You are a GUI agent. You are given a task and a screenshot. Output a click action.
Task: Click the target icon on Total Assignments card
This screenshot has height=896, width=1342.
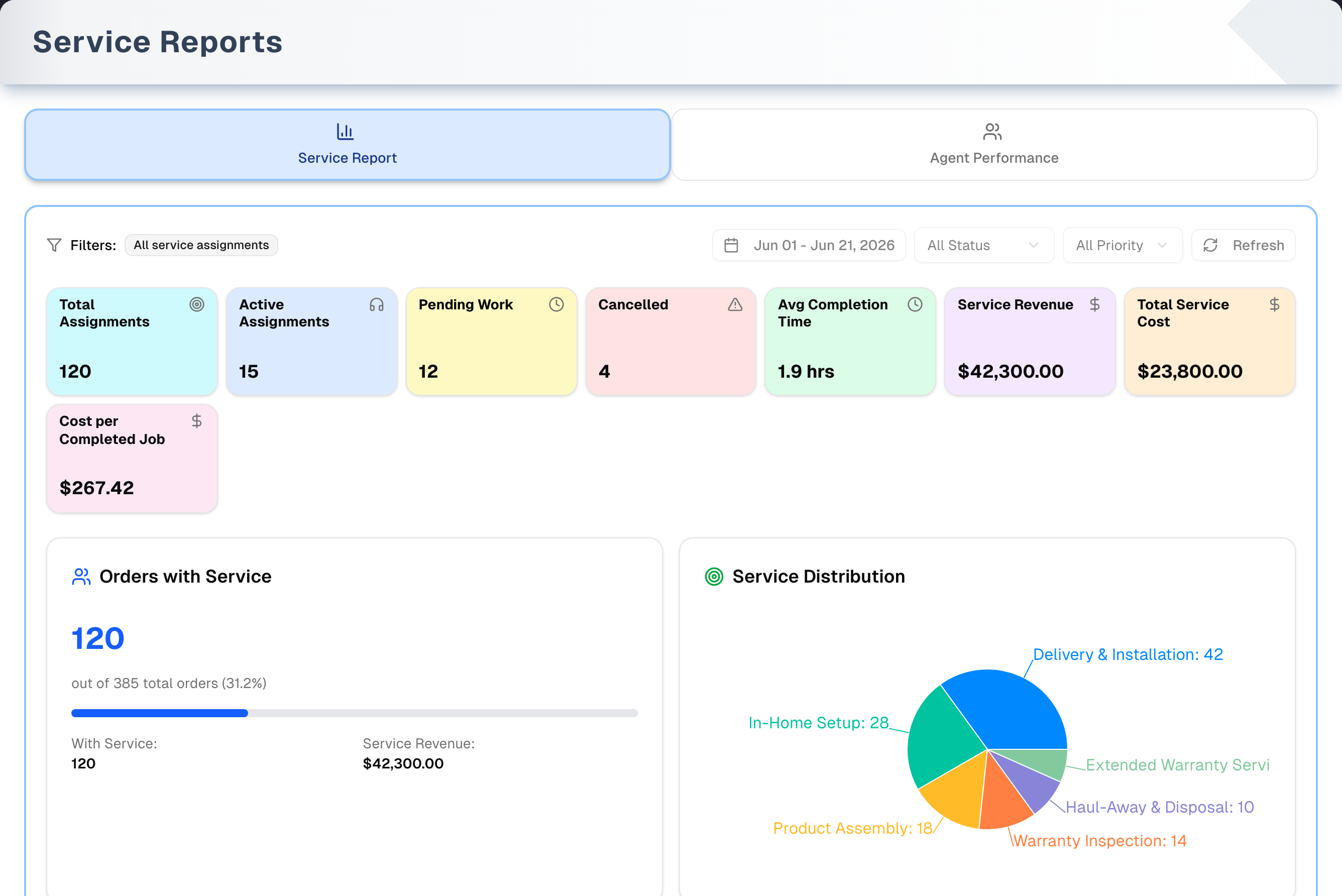pyautogui.click(x=197, y=304)
